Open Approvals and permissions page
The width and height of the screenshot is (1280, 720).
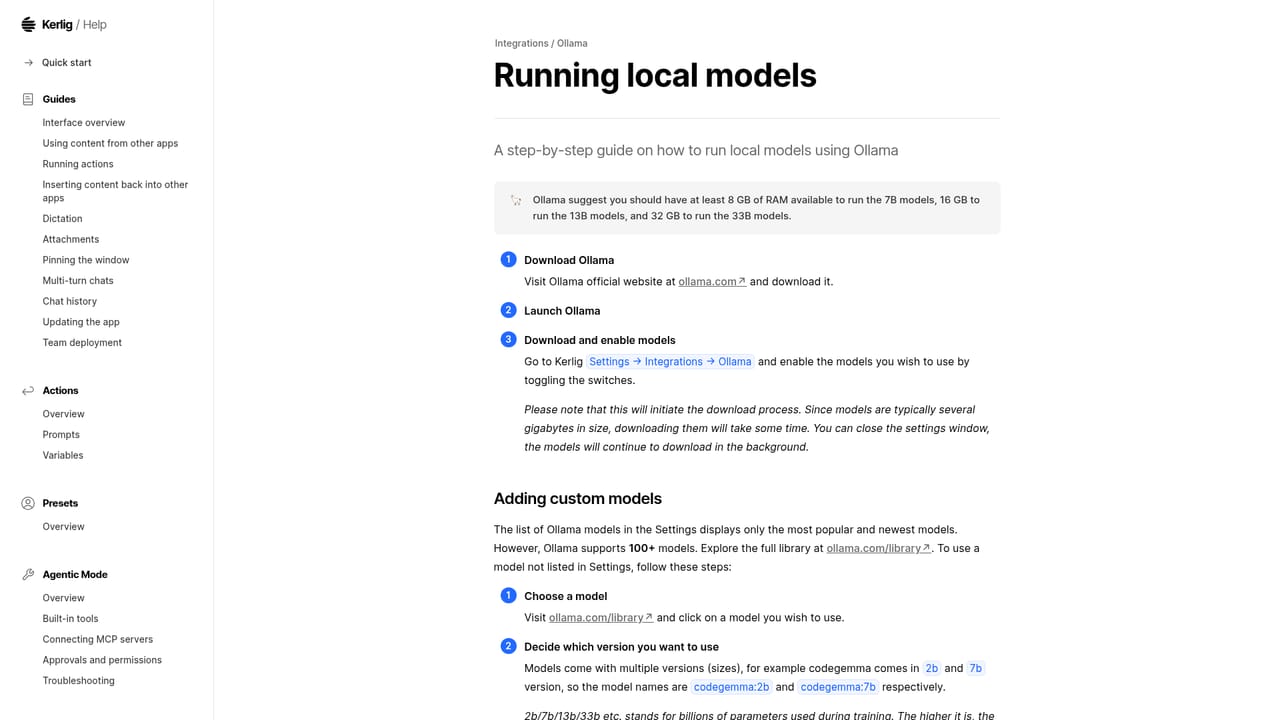[x=102, y=660]
